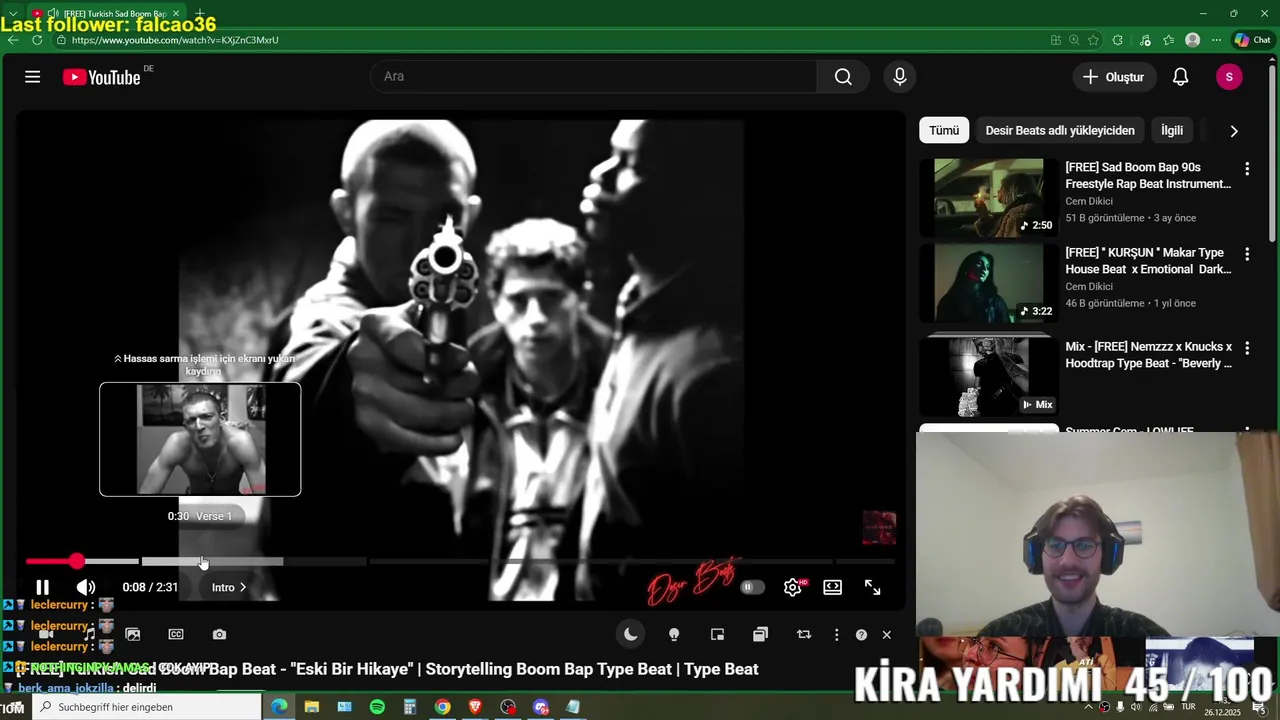
Task: Select Desir Beats adlı yükleyiciden chip
Action: coord(1060,131)
